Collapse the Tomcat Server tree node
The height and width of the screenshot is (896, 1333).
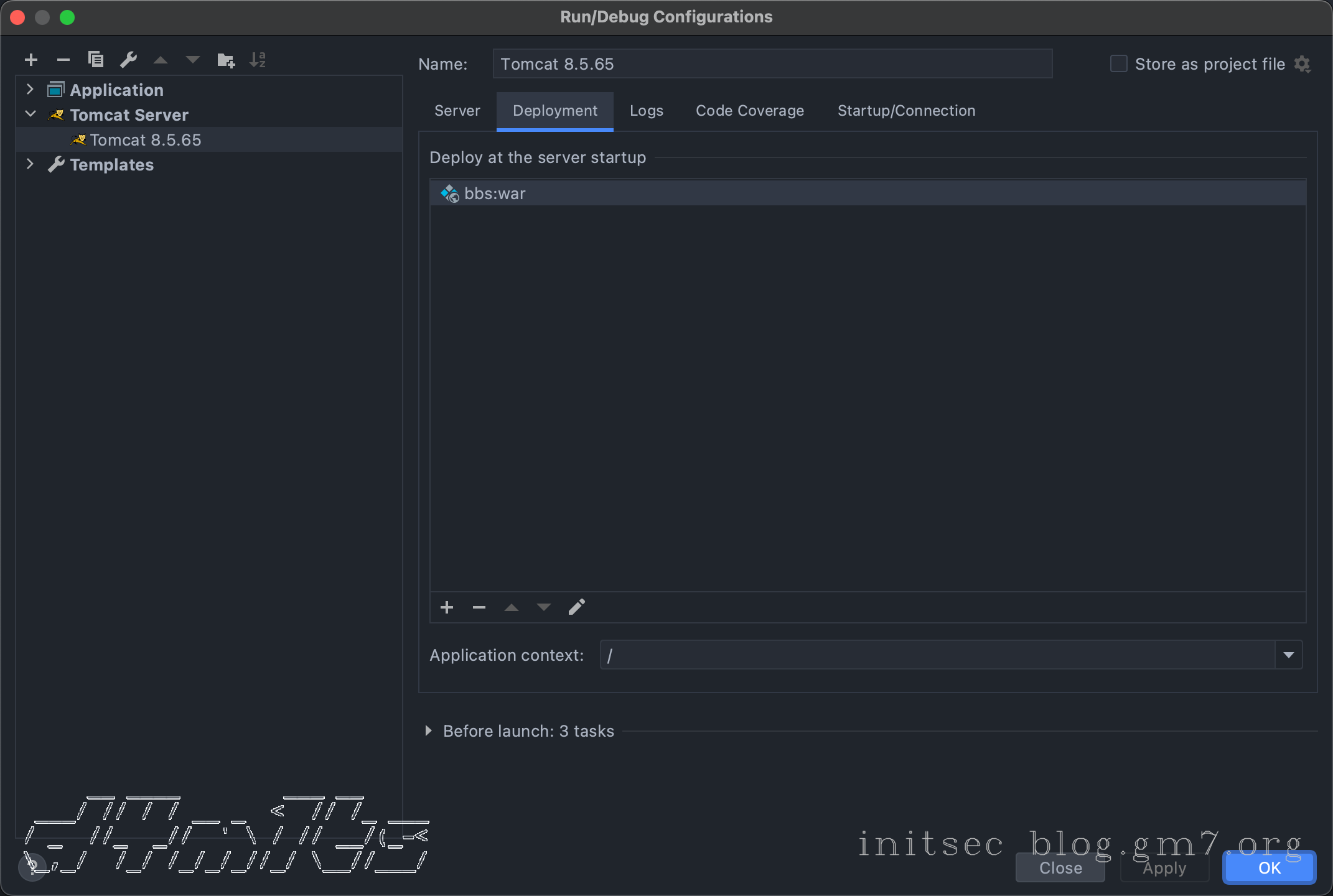point(30,114)
